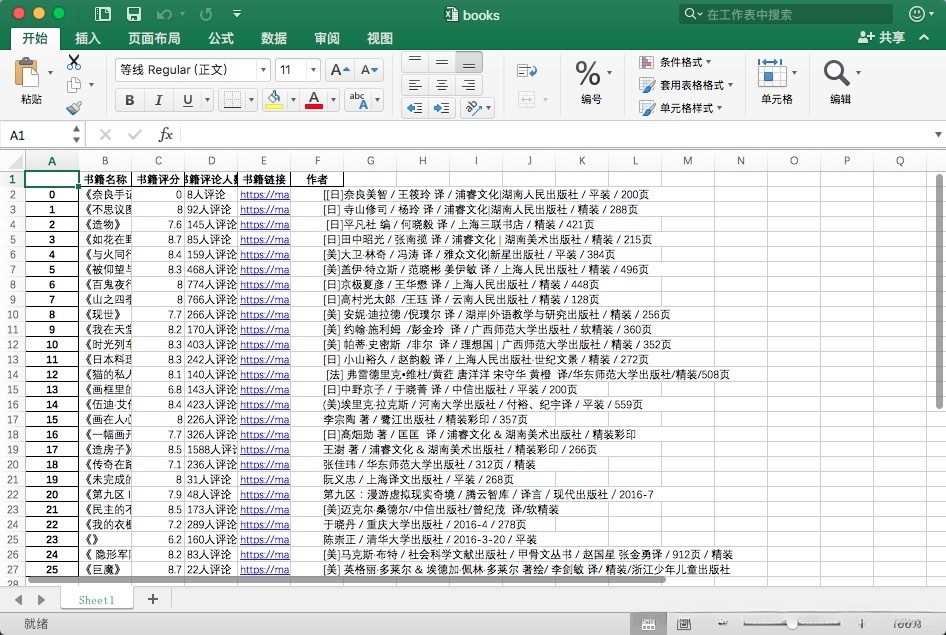The image size is (946, 635).
Task: Apply the yellow Fill Color icon
Action: click(275, 99)
